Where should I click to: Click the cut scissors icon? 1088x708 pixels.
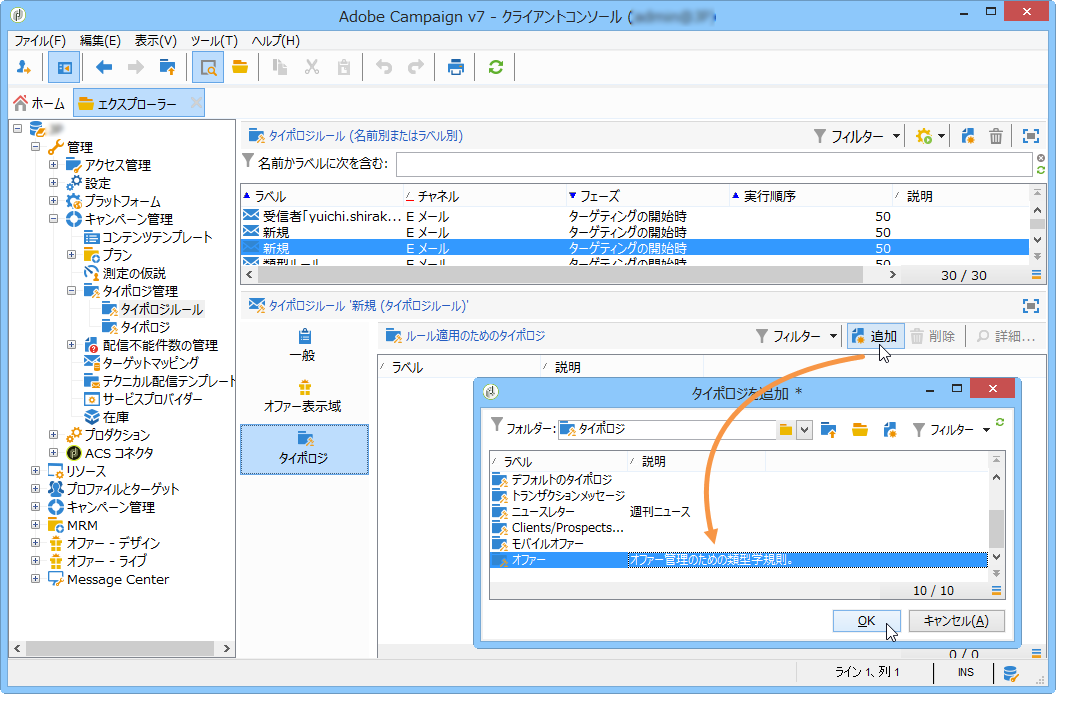(x=312, y=67)
